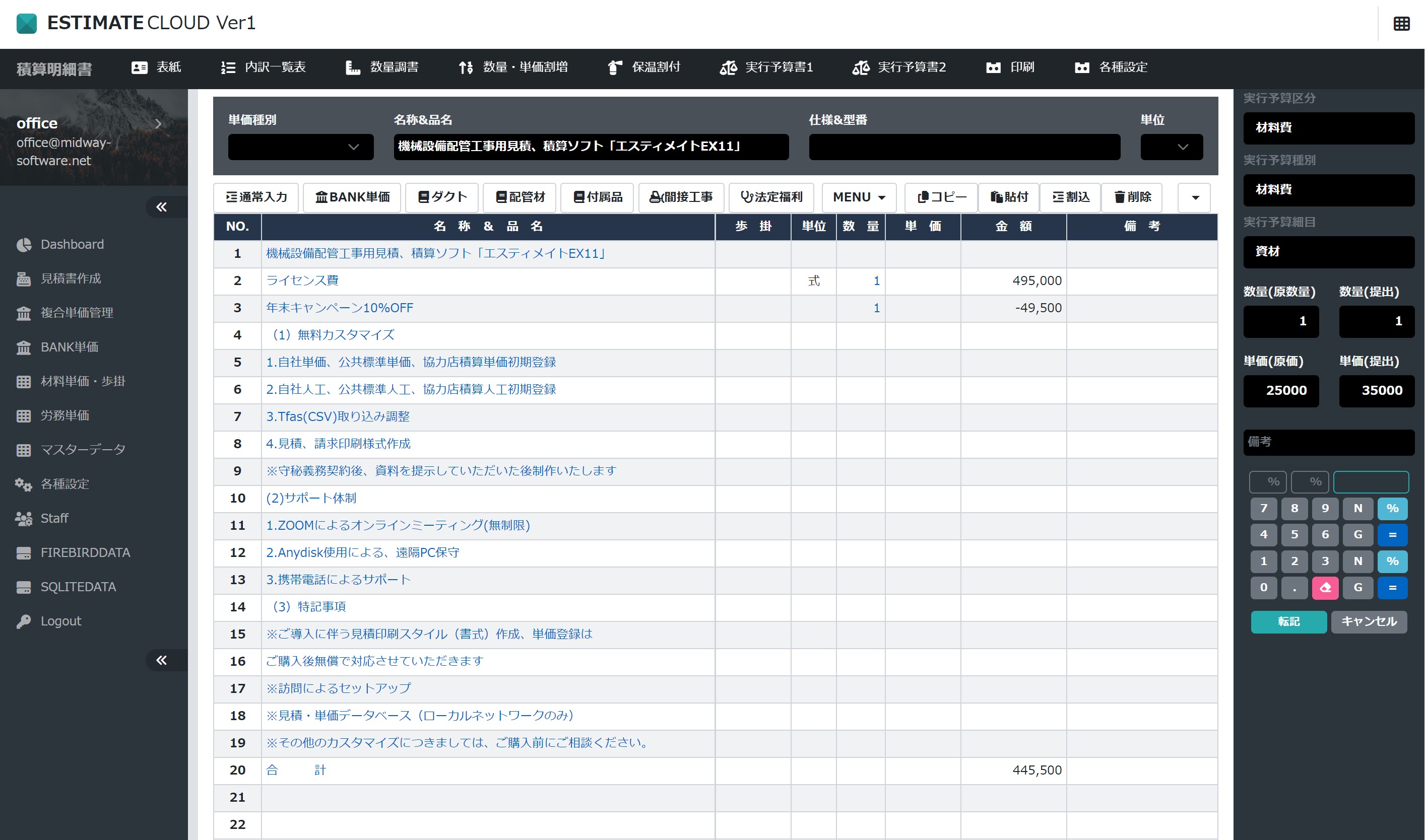1425x840 pixels.
Task: Click the 仕様&型番 input field
Action: click(964, 147)
